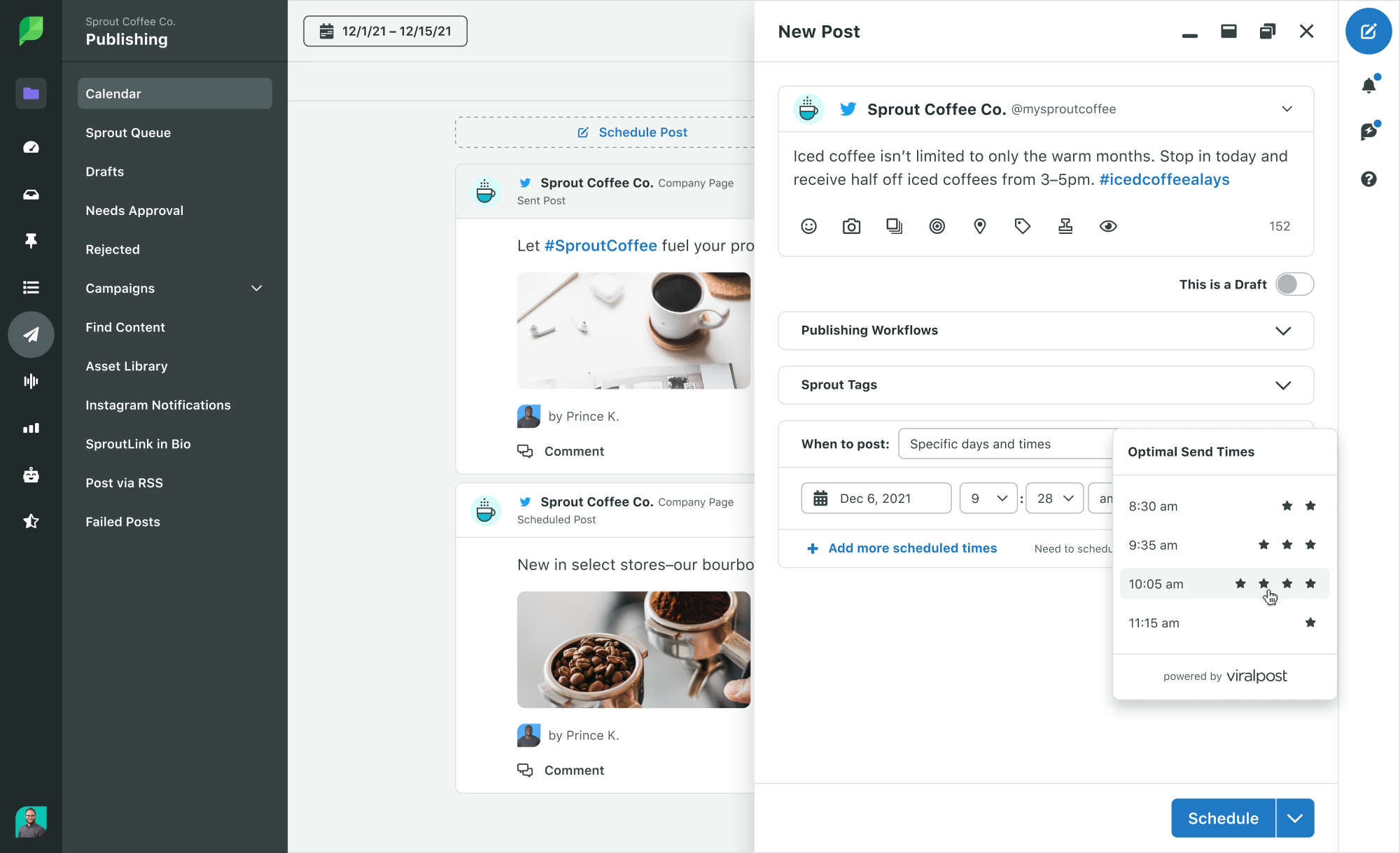This screenshot has height=853, width=1400.
Task: Click the location pin icon in toolbar
Action: point(980,226)
